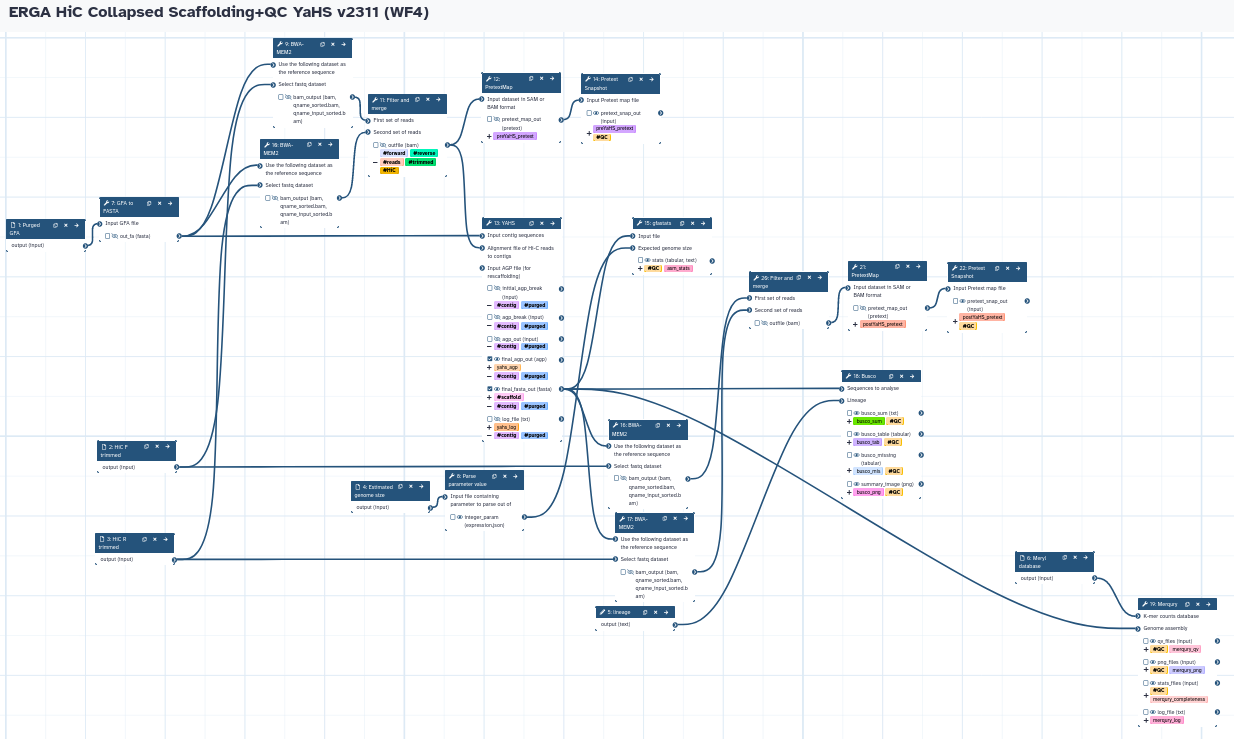Expand plus beside yahs_log label
1234x739 pixels.
coord(489,427)
